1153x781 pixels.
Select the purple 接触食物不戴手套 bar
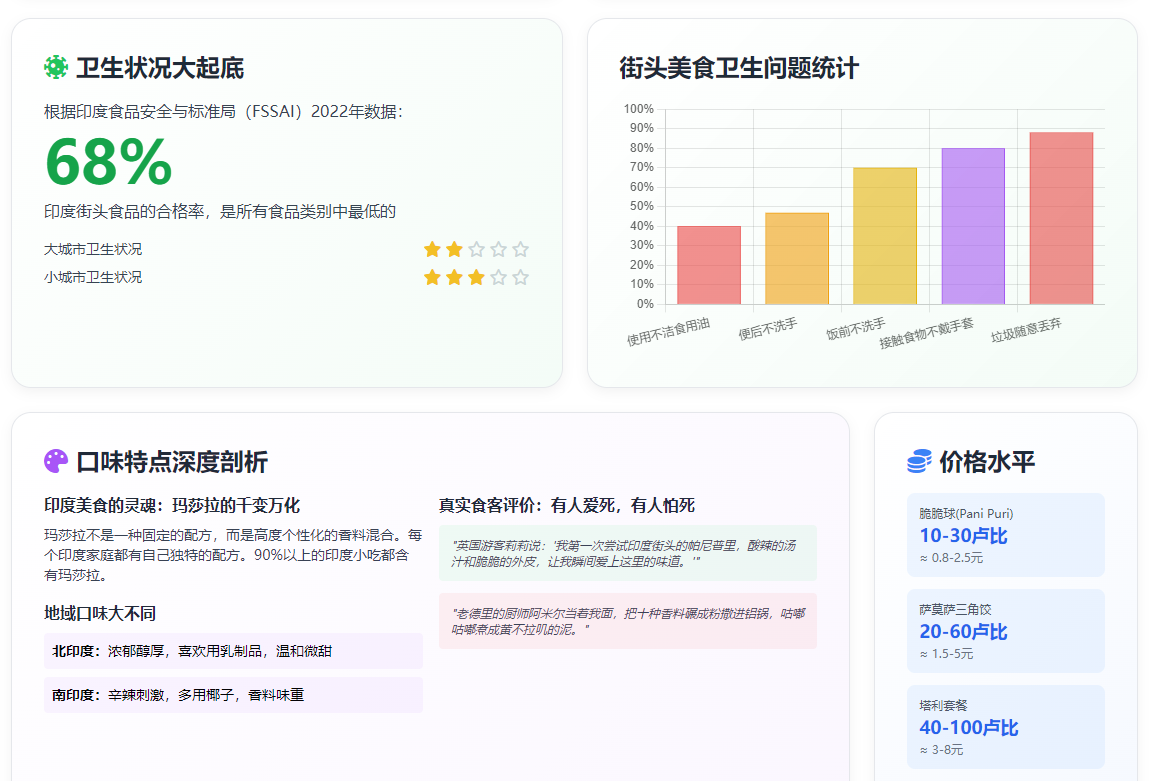tap(973, 226)
